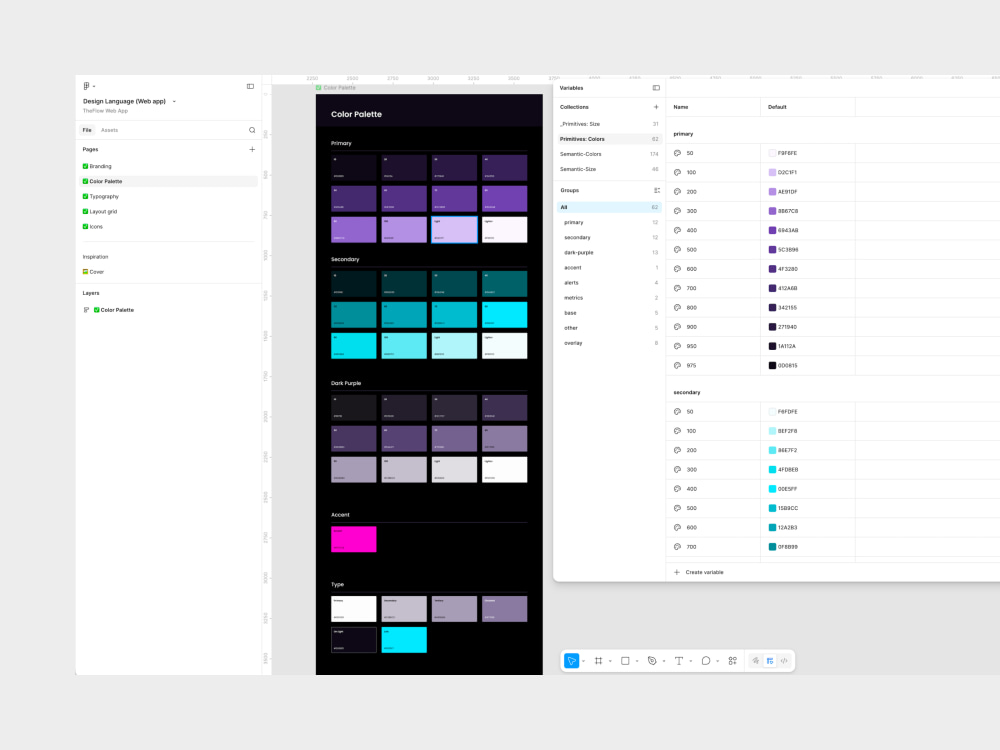Image resolution: width=1000 pixels, height=750 pixels.
Task: Select the Primitives: Colors collection
Action: pyautogui.click(x=609, y=139)
